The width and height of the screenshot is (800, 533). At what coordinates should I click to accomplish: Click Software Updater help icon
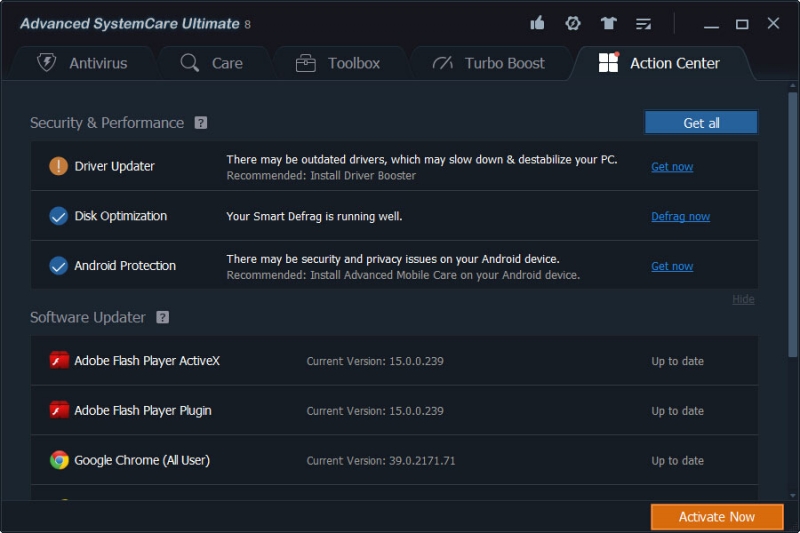tap(163, 317)
